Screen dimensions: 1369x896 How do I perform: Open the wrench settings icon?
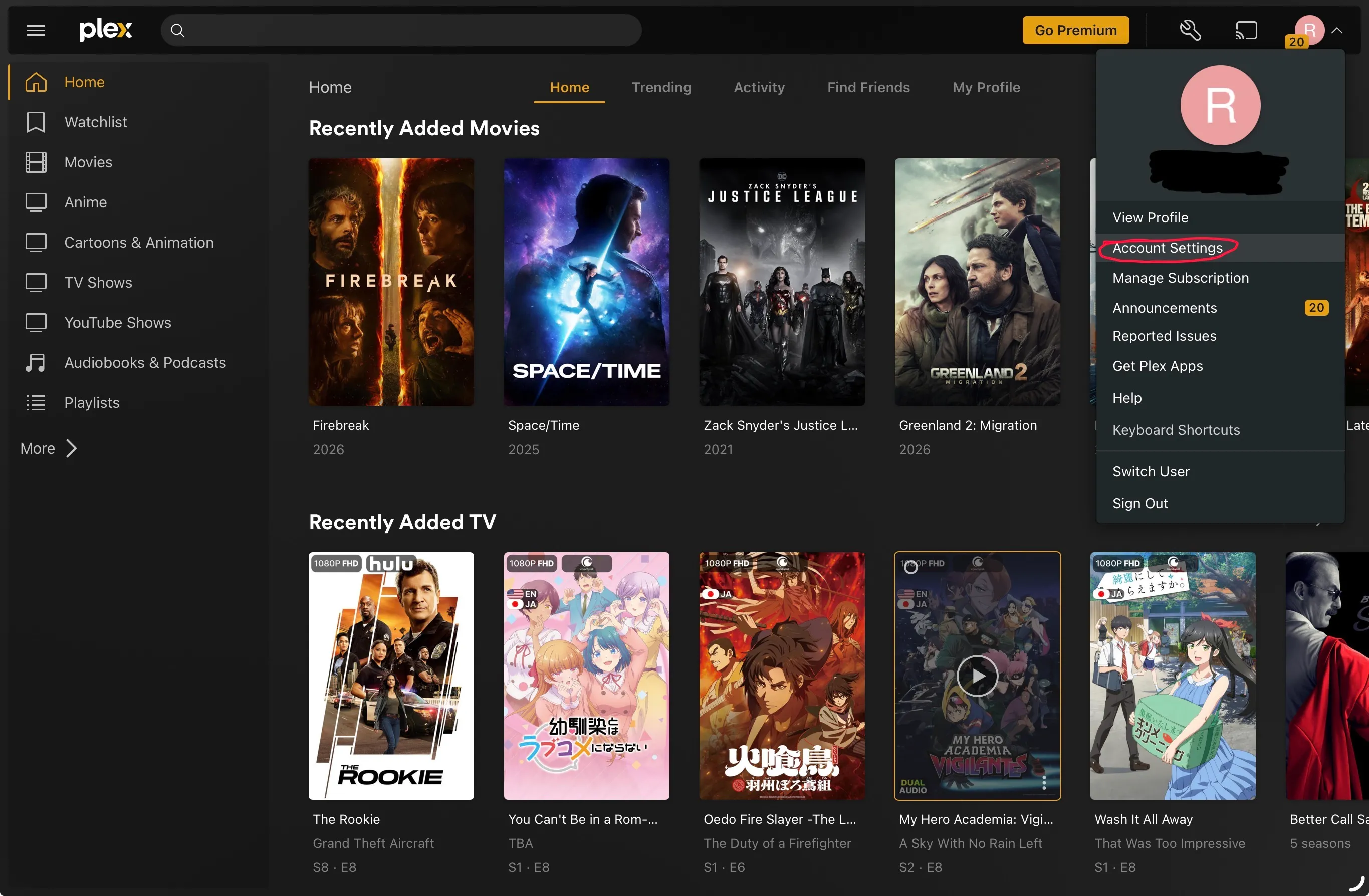coord(1190,30)
